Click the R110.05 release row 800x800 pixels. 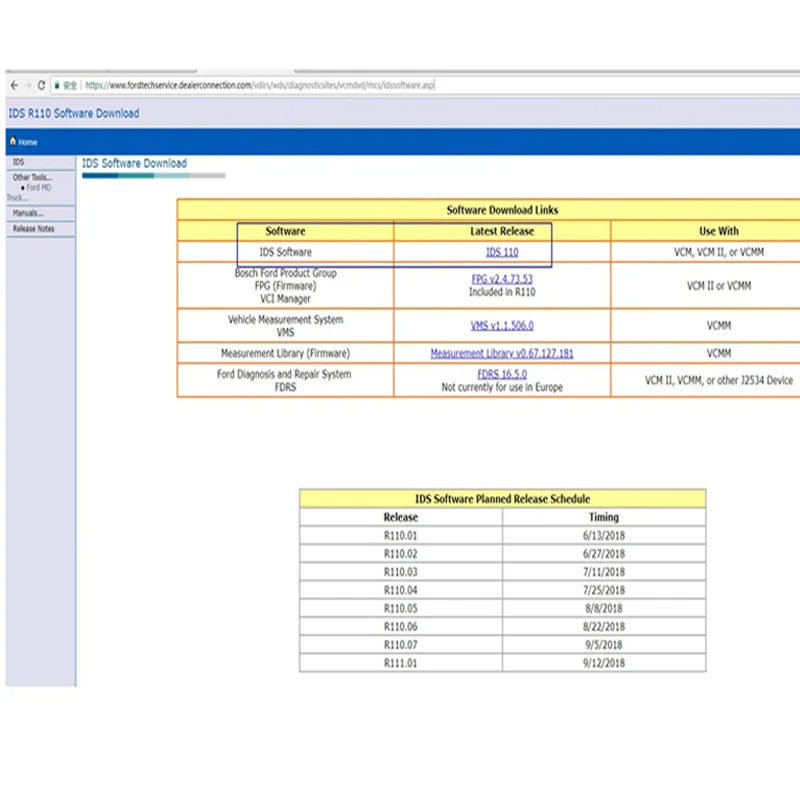coord(401,608)
